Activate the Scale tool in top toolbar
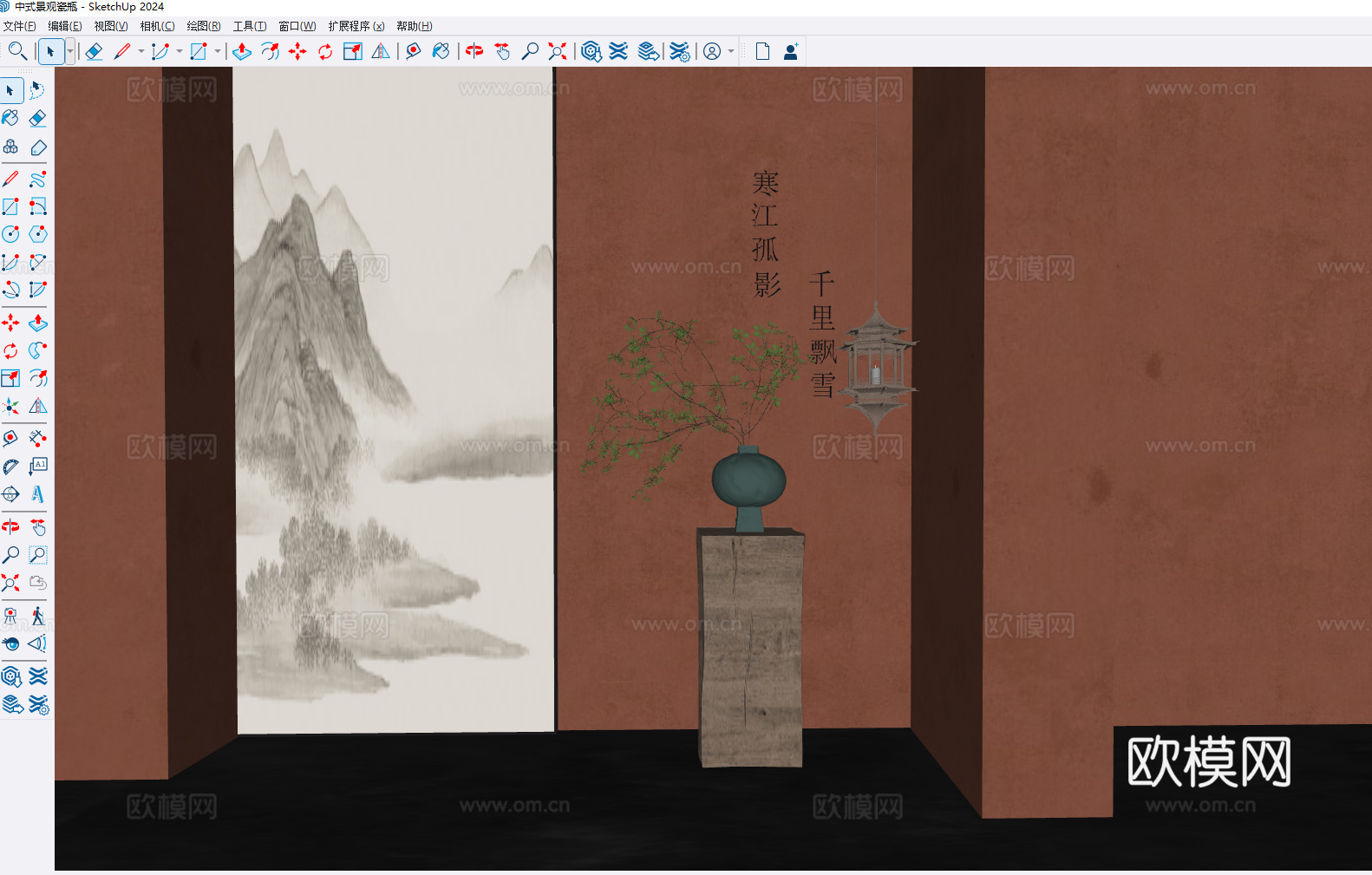This screenshot has width=1372, height=875. point(353,51)
